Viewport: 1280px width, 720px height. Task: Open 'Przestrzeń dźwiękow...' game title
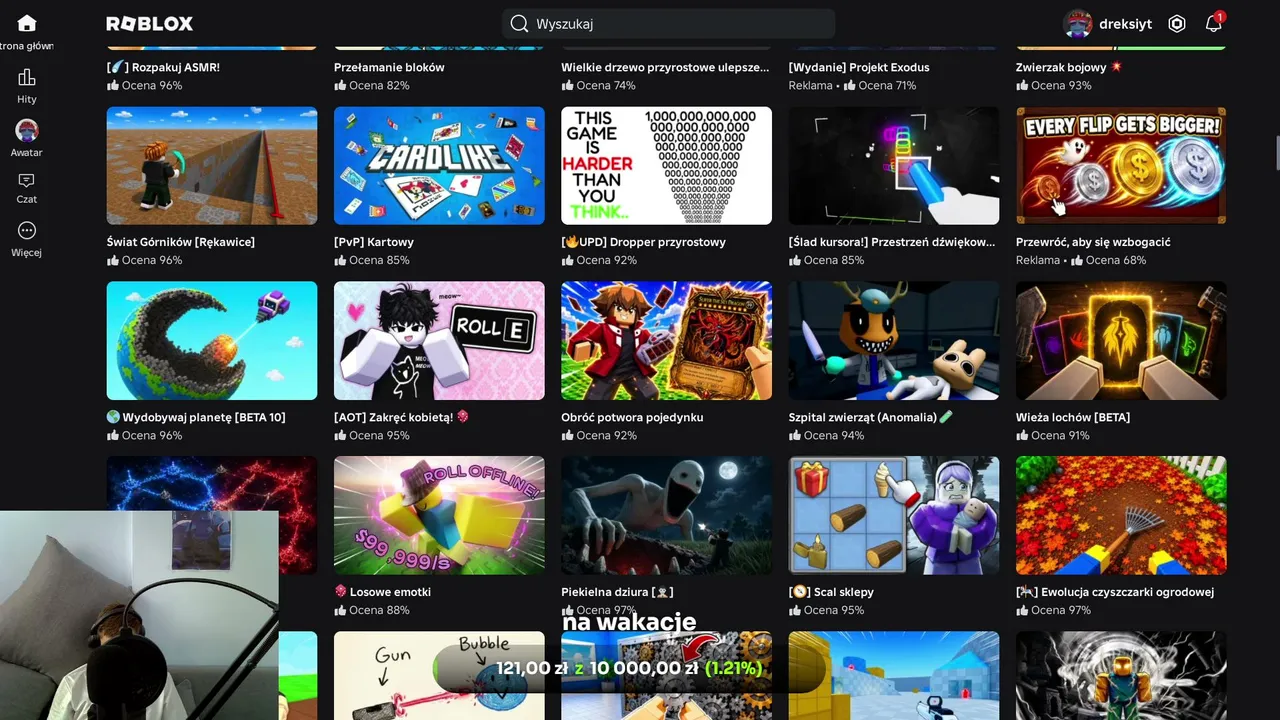[892, 242]
